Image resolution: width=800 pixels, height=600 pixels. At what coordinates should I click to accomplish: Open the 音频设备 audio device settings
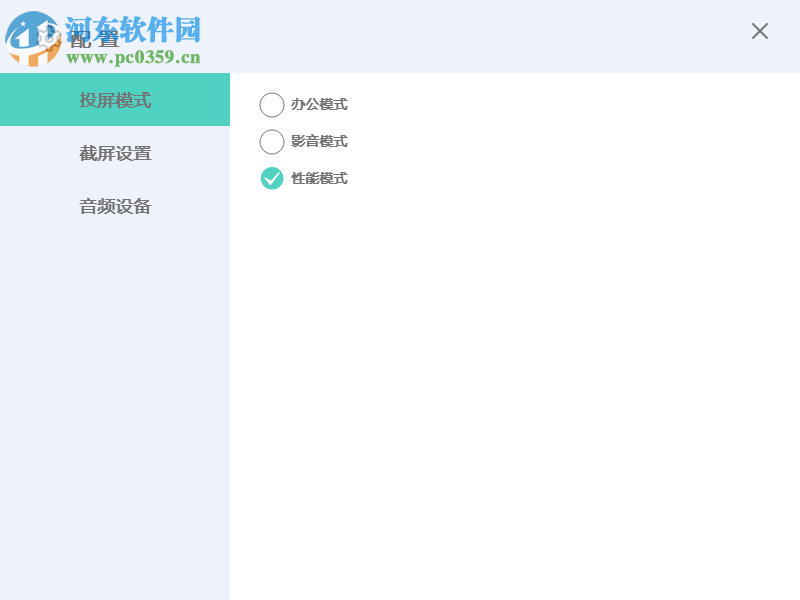pyautogui.click(x=115, y=206)
